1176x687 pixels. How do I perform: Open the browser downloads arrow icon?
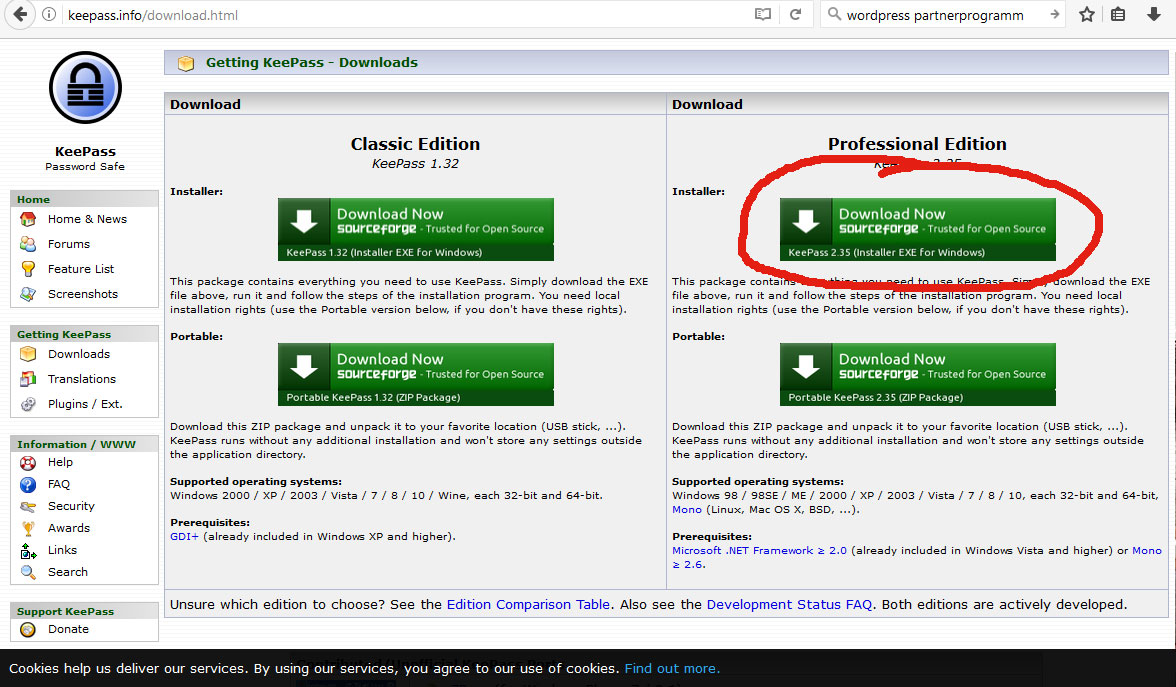1154,14
